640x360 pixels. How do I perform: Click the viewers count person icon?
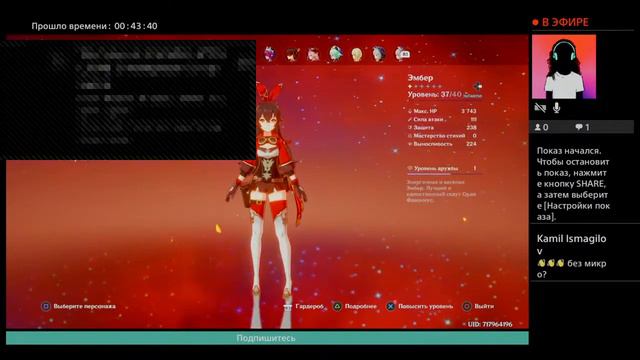538,127
